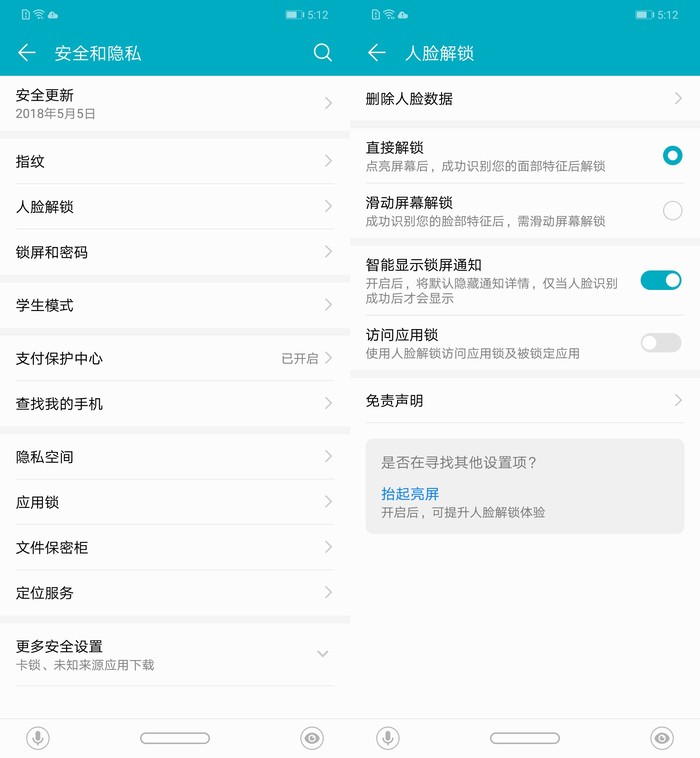Open 支付保护中心 showing 已开启
This screenshot has height=758, width=700.
pyautogui.click(x=174, y=358)
